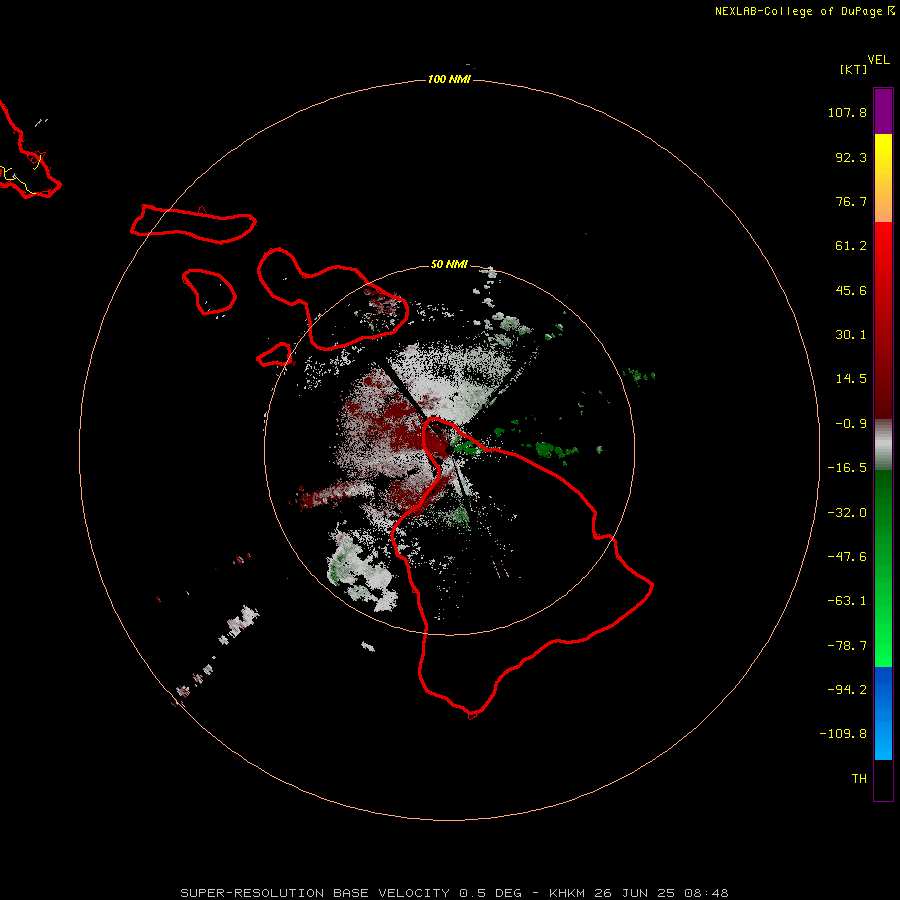Click the green segment of the color bar
The height and width of the screenshot is (900, 900).
click(x=883, y=568)
